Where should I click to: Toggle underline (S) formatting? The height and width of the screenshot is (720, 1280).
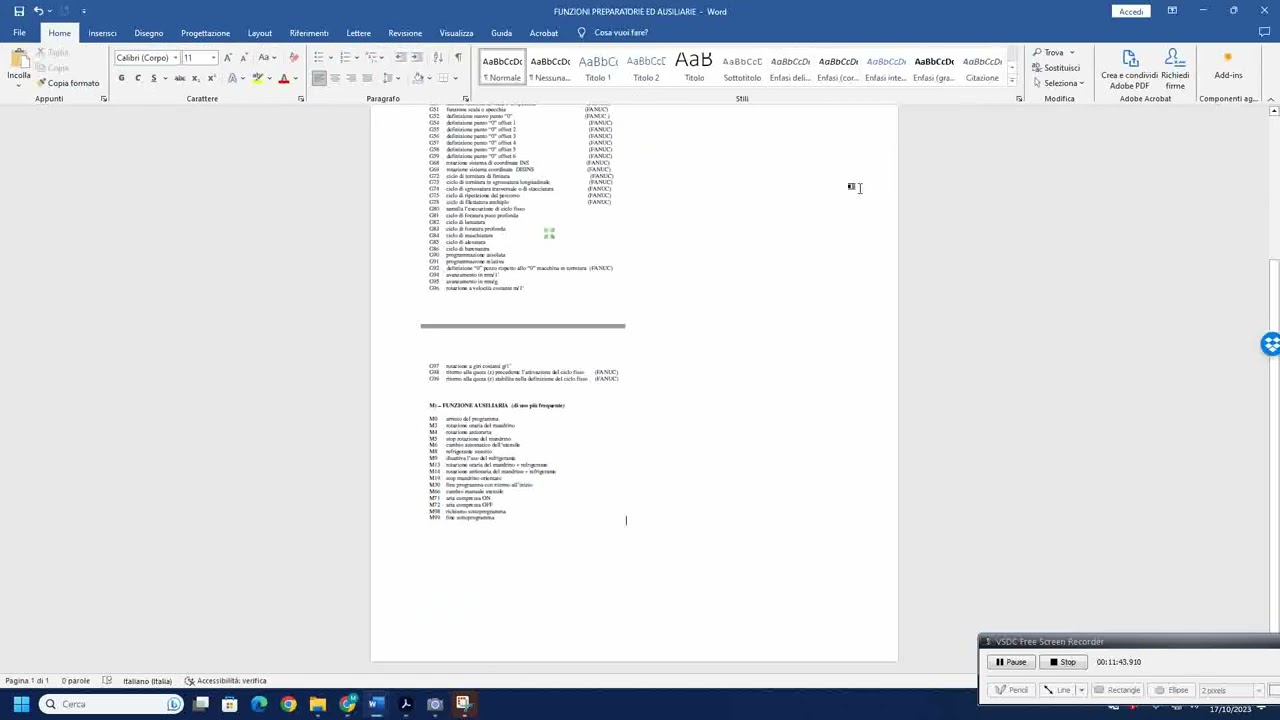153,78
